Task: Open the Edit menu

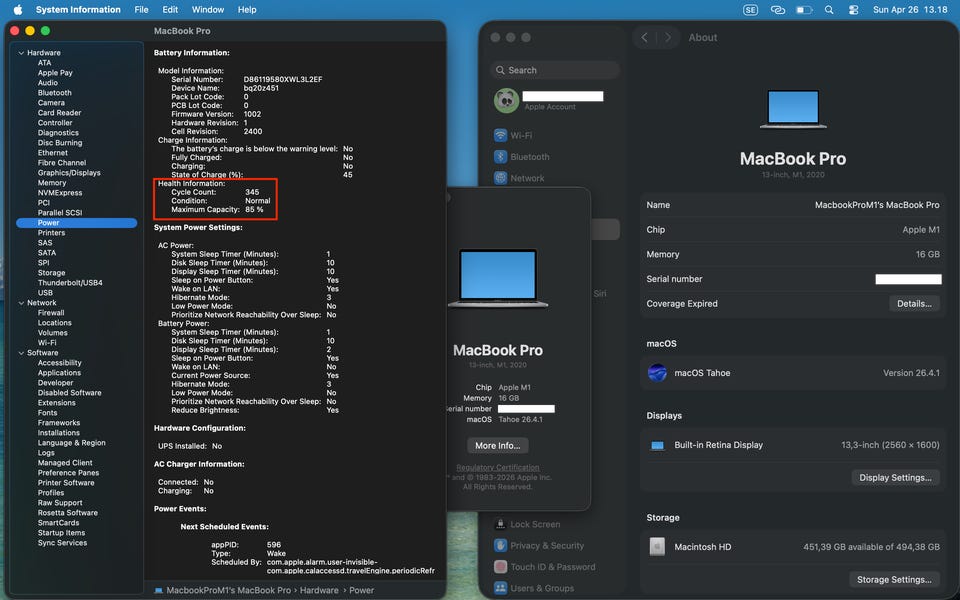Action: click(x=170, y=10)
